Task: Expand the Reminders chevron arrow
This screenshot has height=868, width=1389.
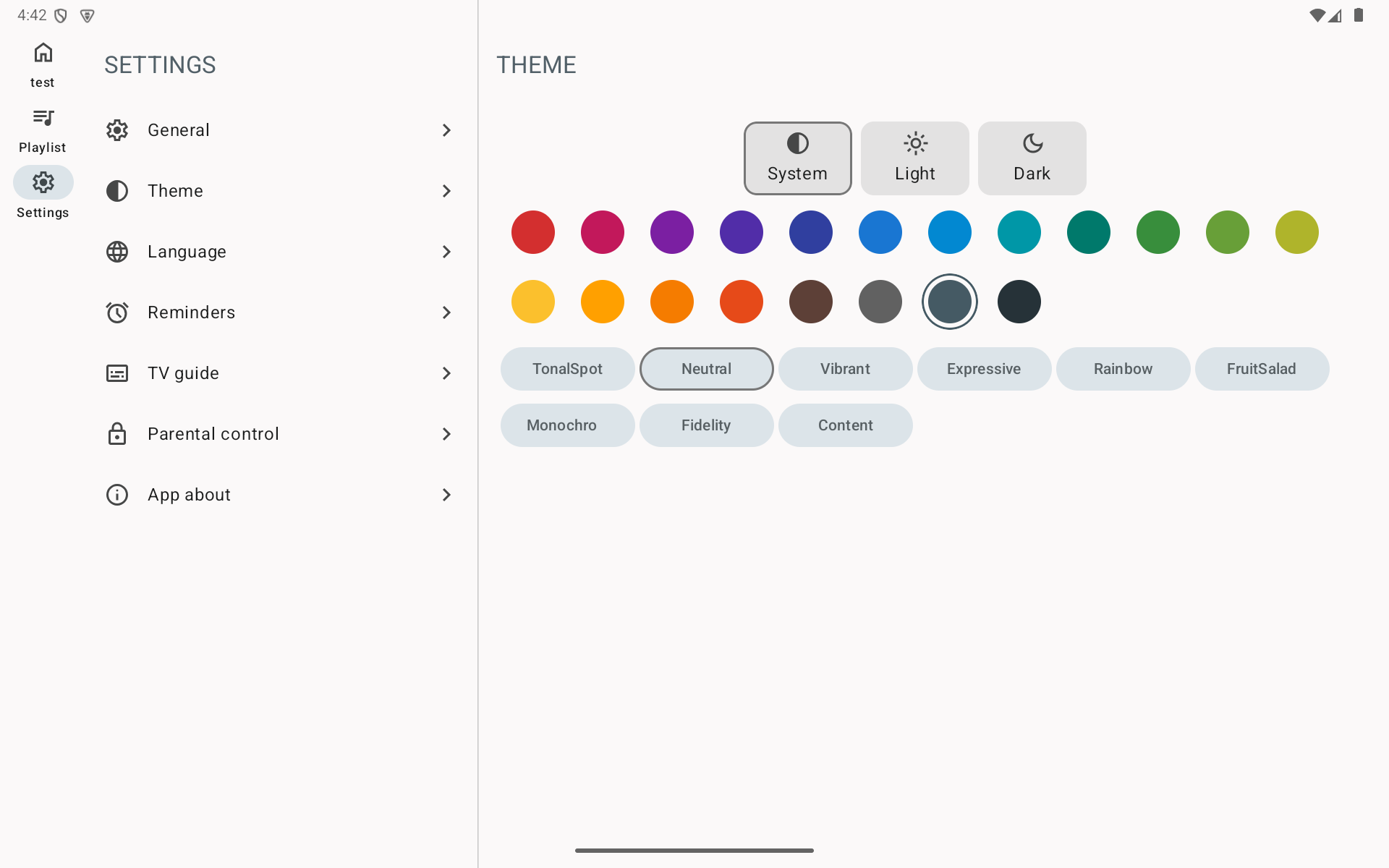Action: point(446,312)
